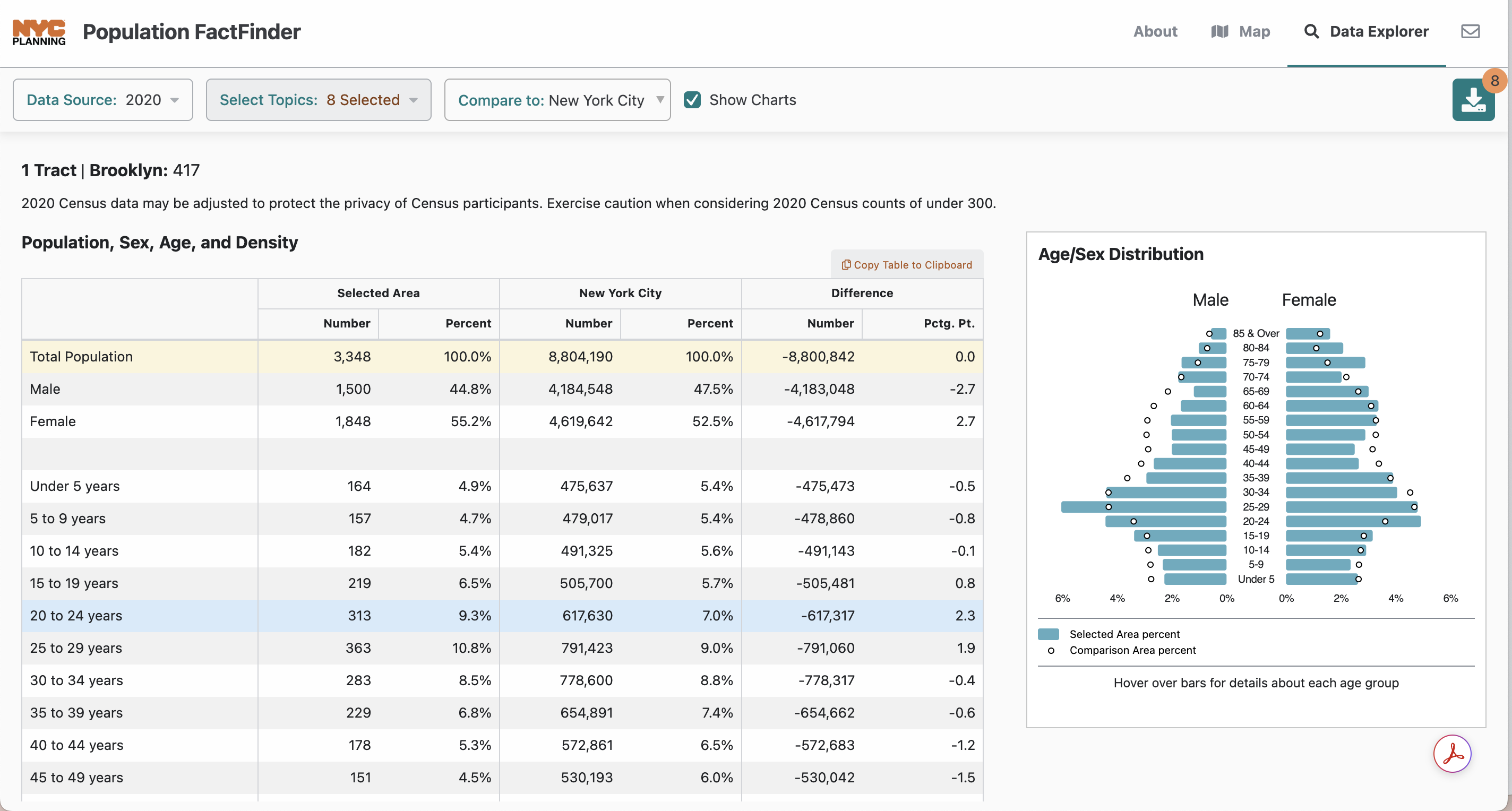The image size is (1512, 811).
Task: Click the NYC Planning logo
Action: [x=39, y=32]
